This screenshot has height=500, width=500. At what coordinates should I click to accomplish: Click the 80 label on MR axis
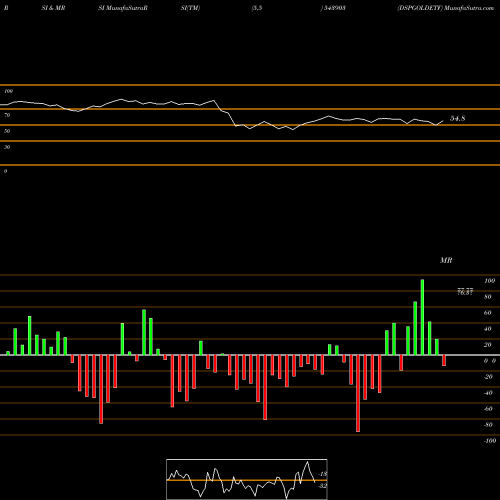[487, 297]
